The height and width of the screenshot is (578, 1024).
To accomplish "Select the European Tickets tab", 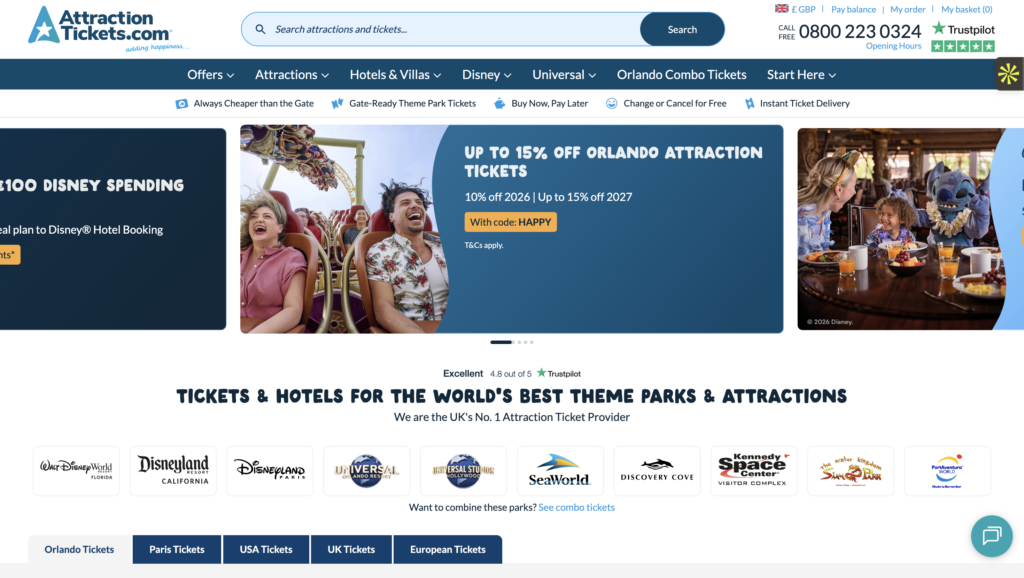I will [448, 549].
